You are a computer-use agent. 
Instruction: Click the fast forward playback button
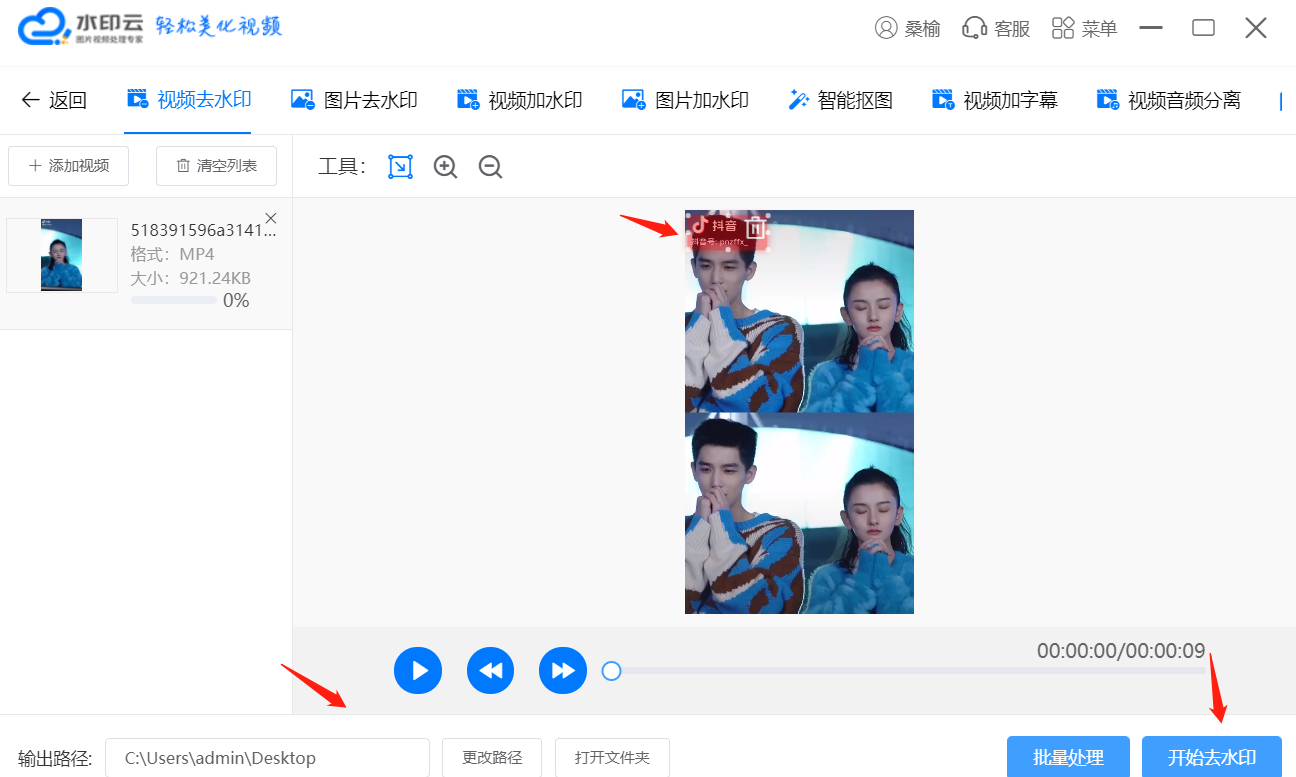pos(562,670)
